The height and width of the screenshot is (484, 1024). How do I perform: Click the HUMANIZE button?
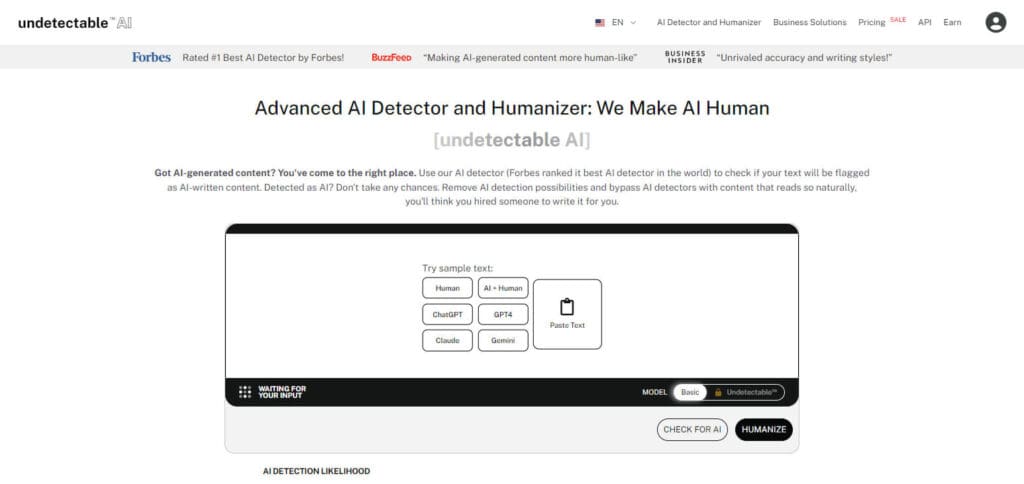click(x=763, y=430)
